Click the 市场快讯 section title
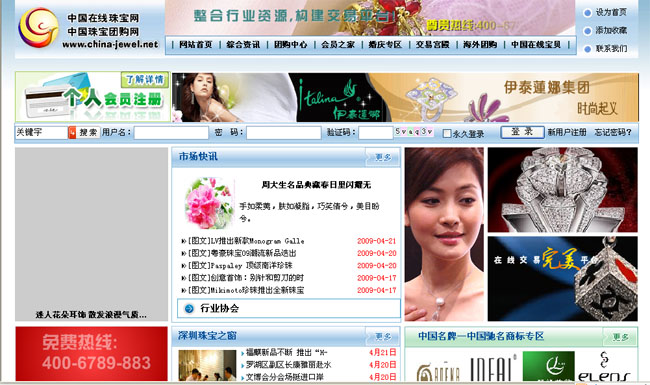This screenshot has width=650, height=385. (x=198, y=157)
